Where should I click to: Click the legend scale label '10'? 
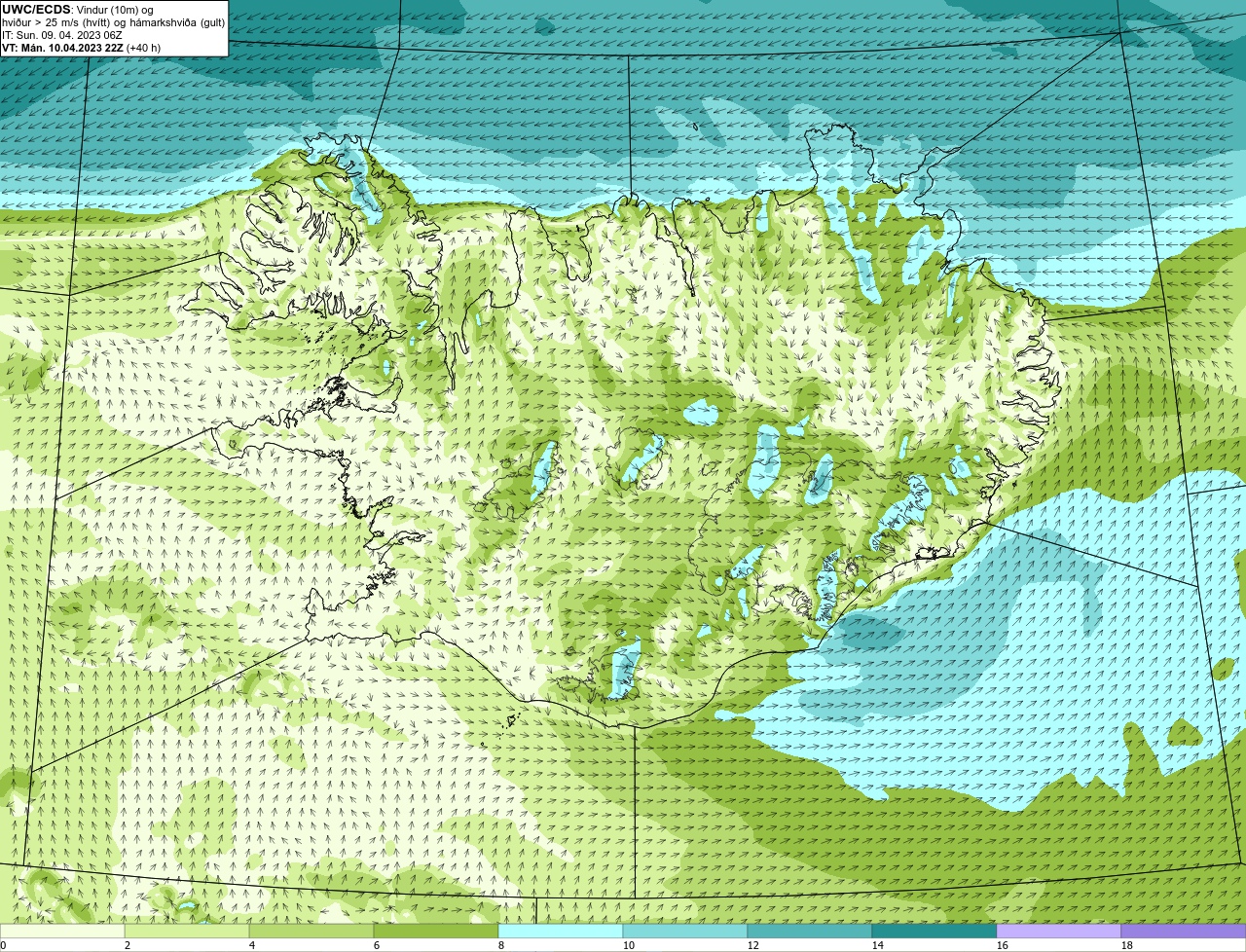(x=629, y=945)
